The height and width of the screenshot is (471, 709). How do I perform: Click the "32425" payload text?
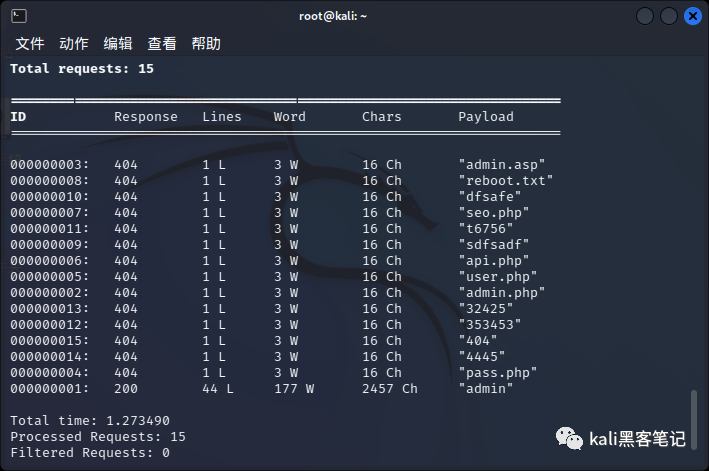click(486, 309)
